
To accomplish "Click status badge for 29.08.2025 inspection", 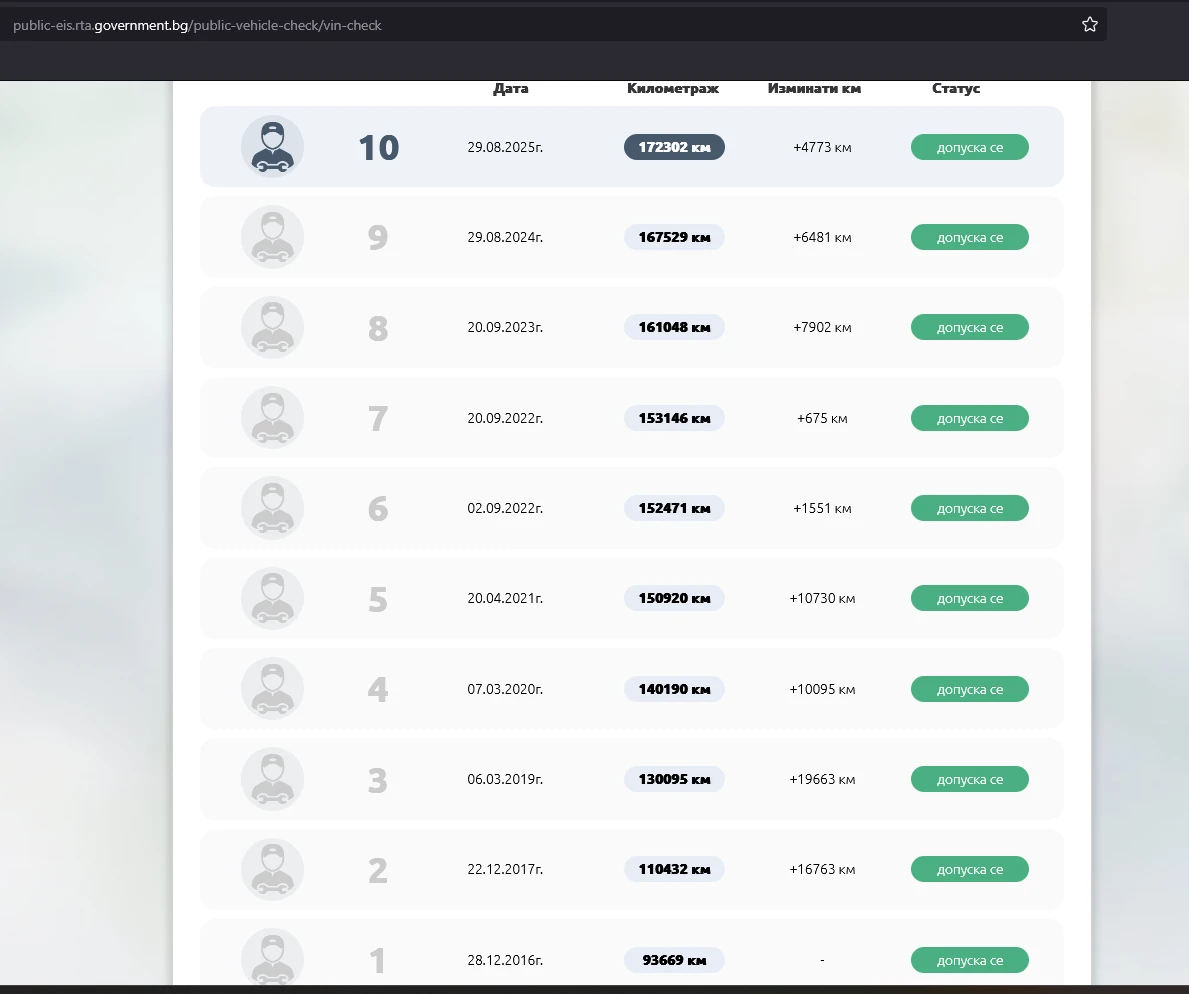I will [969, 147].
